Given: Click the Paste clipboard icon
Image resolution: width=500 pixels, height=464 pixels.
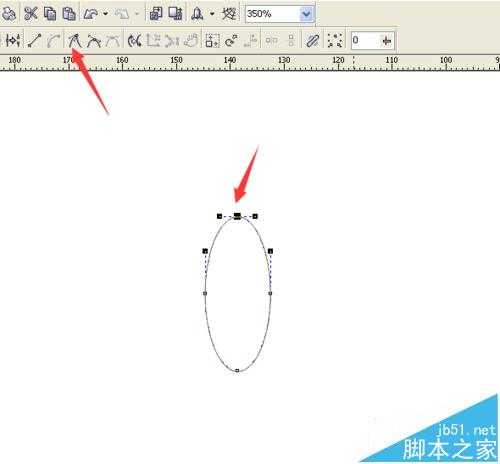Looking at the screenshot, I should click(x=69, y=14).
